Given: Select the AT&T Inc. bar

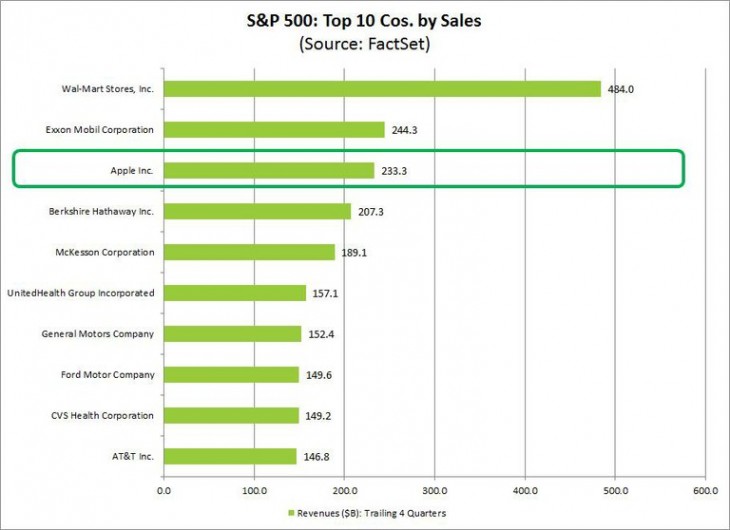Looking at the screenshot, I should [230, 456].
